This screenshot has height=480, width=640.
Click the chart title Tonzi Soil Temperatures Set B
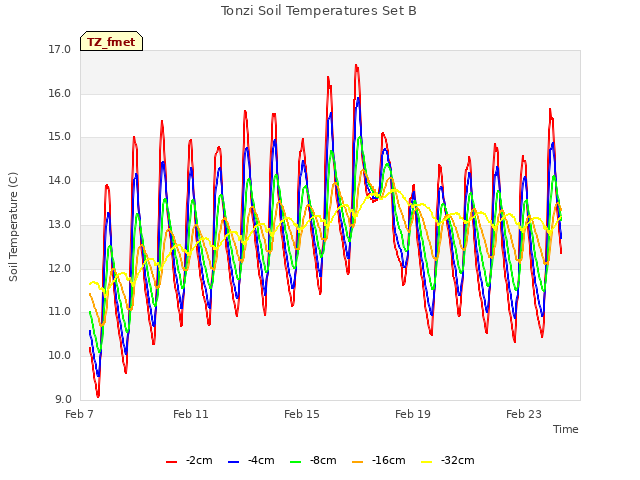click(x=319, y=11)
